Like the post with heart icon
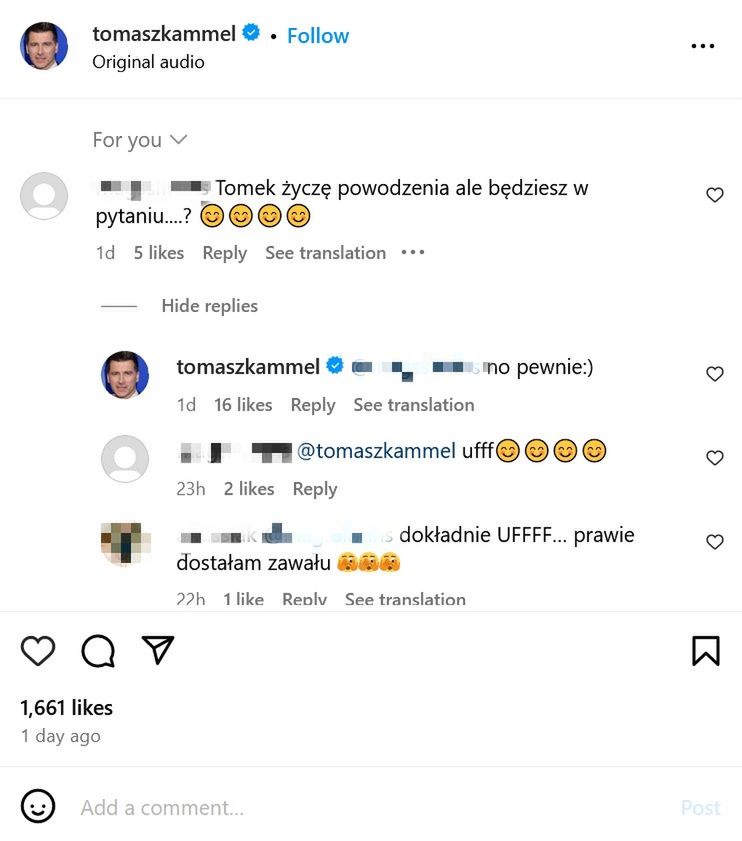 38,651
